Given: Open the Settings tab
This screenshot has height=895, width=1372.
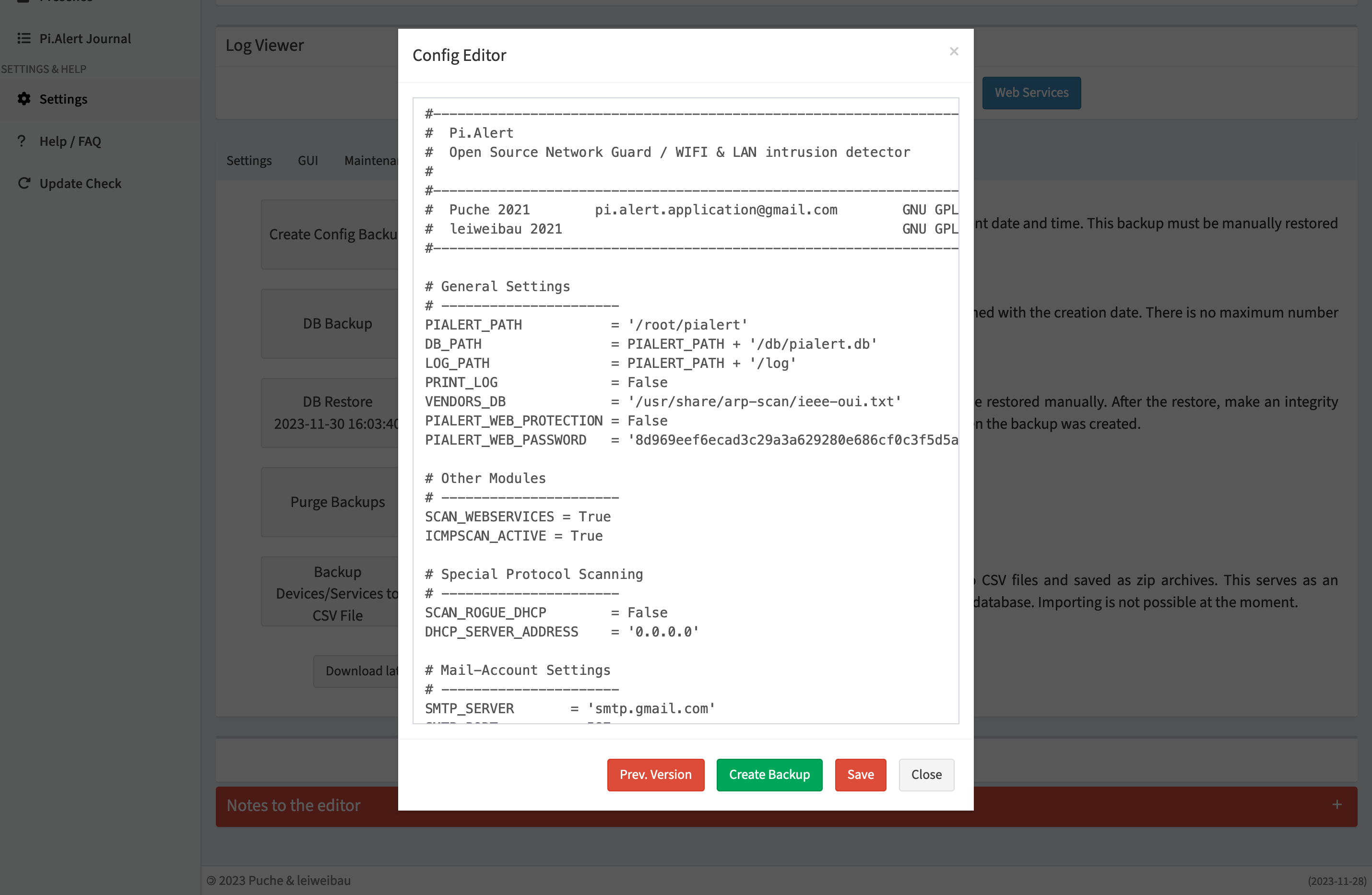Looking at the screenshot, I should coord(248,160).
